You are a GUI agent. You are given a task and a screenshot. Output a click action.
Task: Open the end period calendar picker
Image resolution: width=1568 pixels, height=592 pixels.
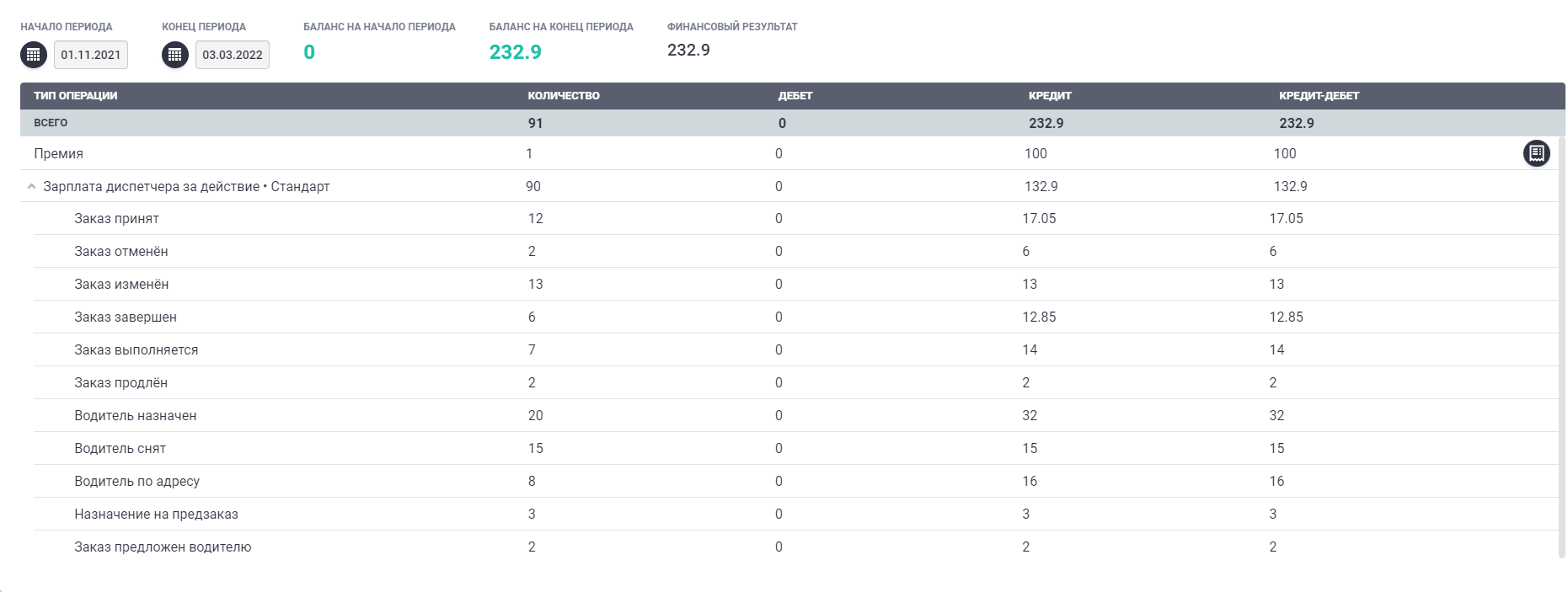coord(175,55)
